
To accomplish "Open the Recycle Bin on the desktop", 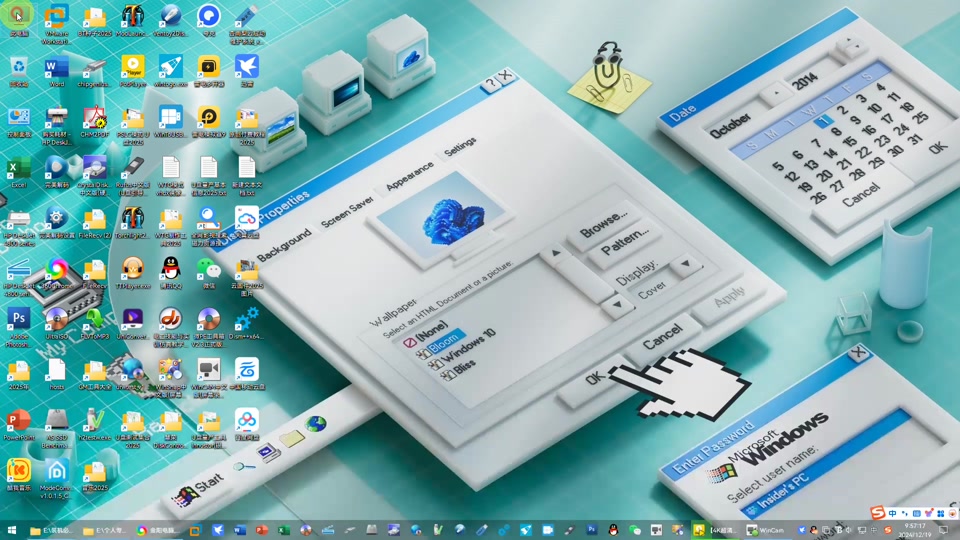I will [18, 72].
